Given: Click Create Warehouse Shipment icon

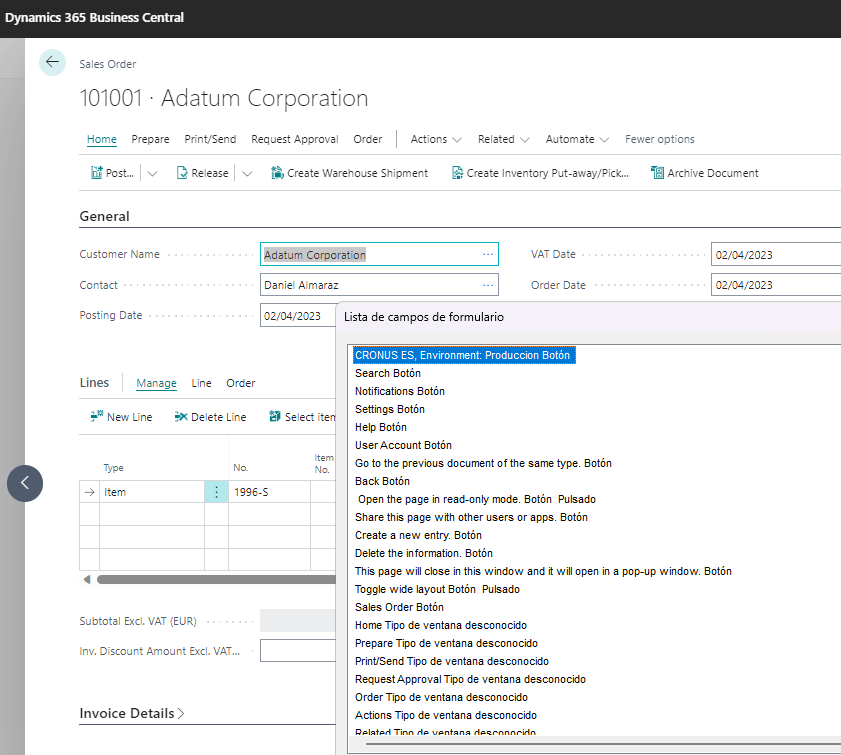Looking at the screenshot, I should click(x=278, y=173).
